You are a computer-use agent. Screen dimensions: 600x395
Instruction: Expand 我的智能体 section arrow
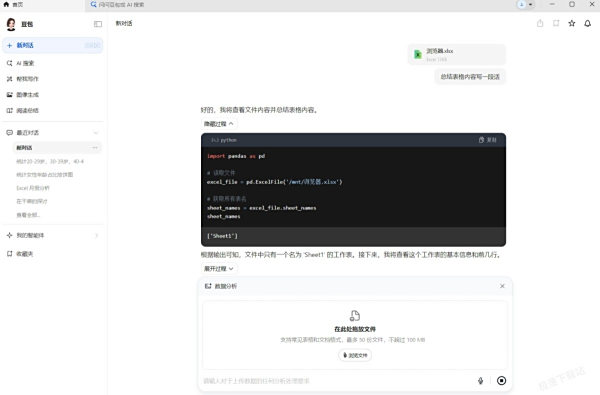pyautogui.click(x=96, y=235)
